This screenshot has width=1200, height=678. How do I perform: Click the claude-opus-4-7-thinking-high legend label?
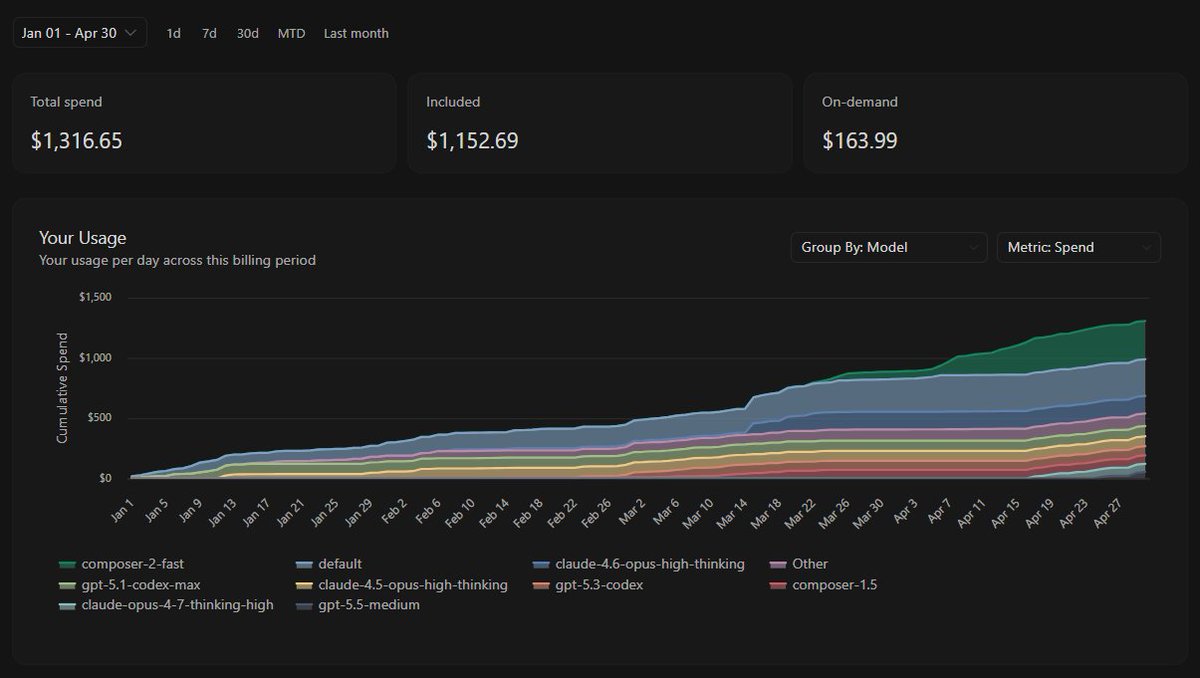178,606
